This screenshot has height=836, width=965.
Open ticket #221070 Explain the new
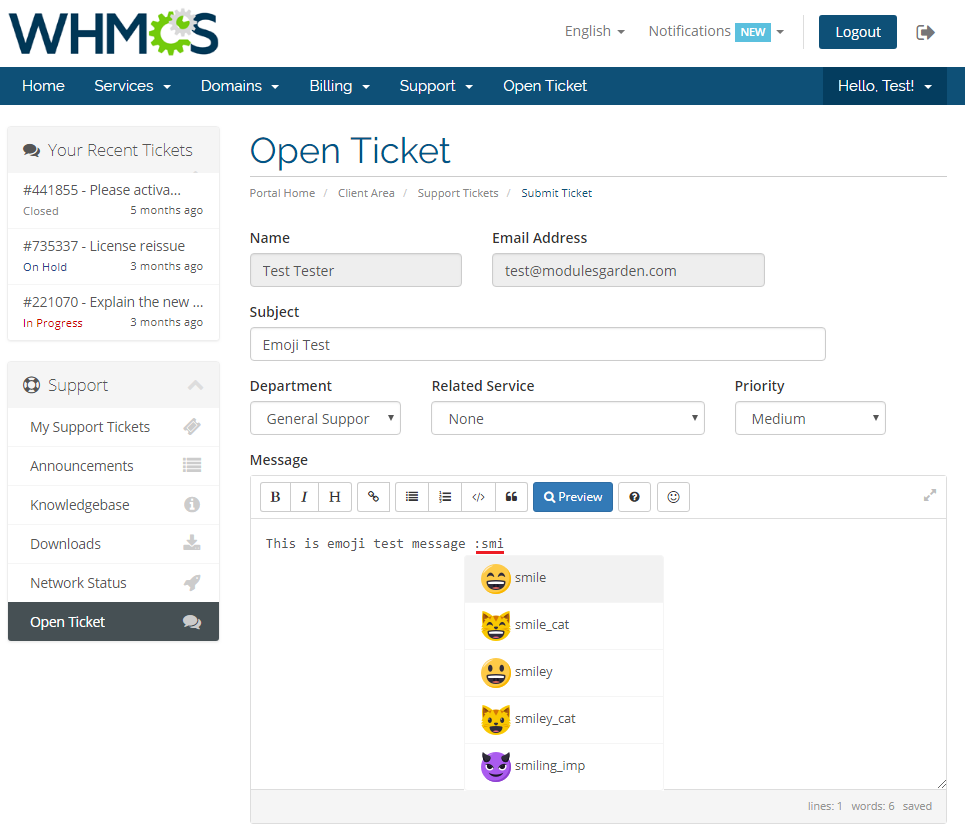[113, 312]
